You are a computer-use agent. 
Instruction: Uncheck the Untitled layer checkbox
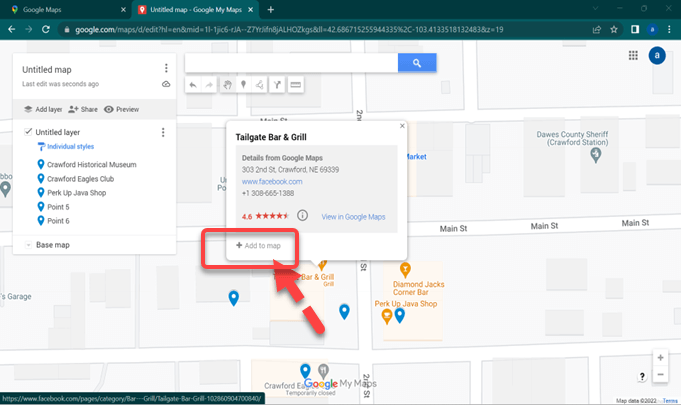[x=28, y=132]
